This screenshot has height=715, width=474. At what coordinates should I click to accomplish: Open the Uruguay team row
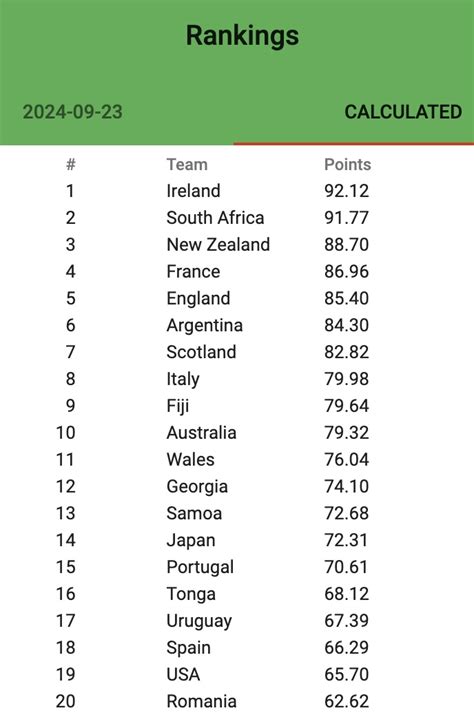237,621
